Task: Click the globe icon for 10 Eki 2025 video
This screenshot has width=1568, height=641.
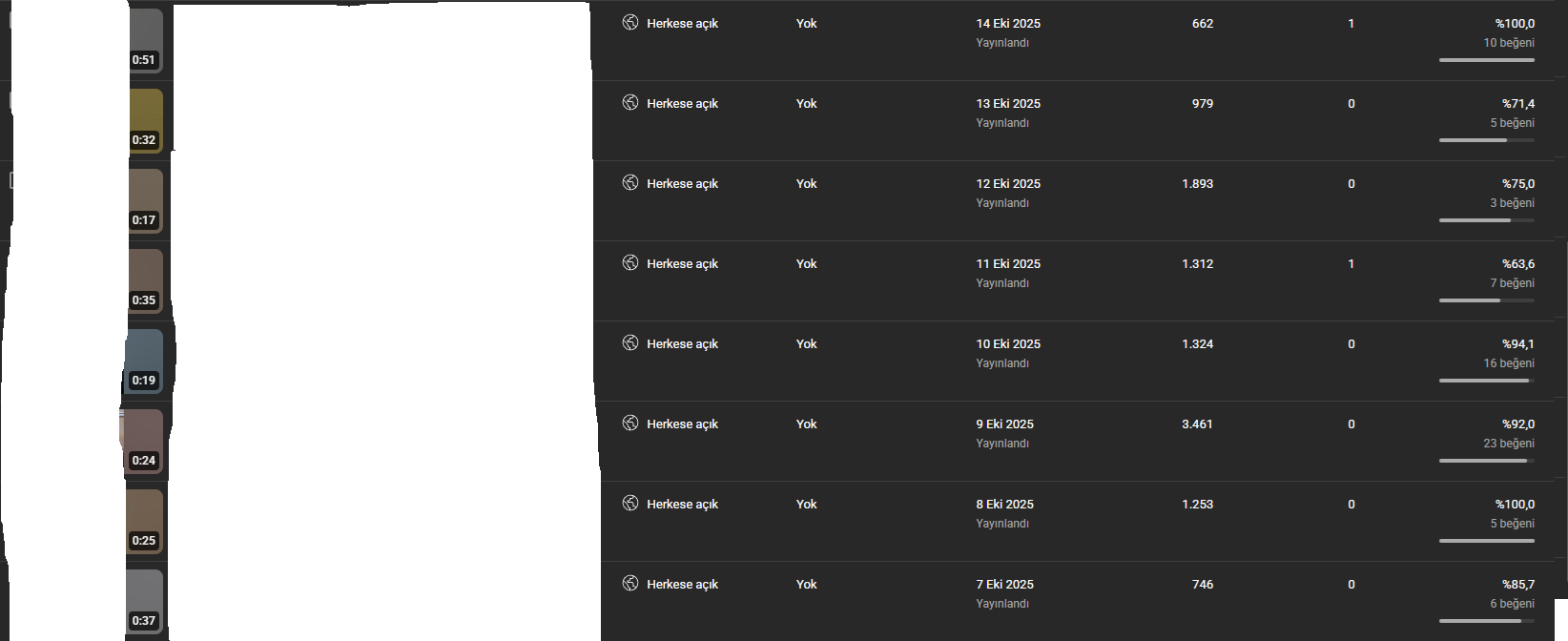Action: pyautogui.click(x=630, y=342)
